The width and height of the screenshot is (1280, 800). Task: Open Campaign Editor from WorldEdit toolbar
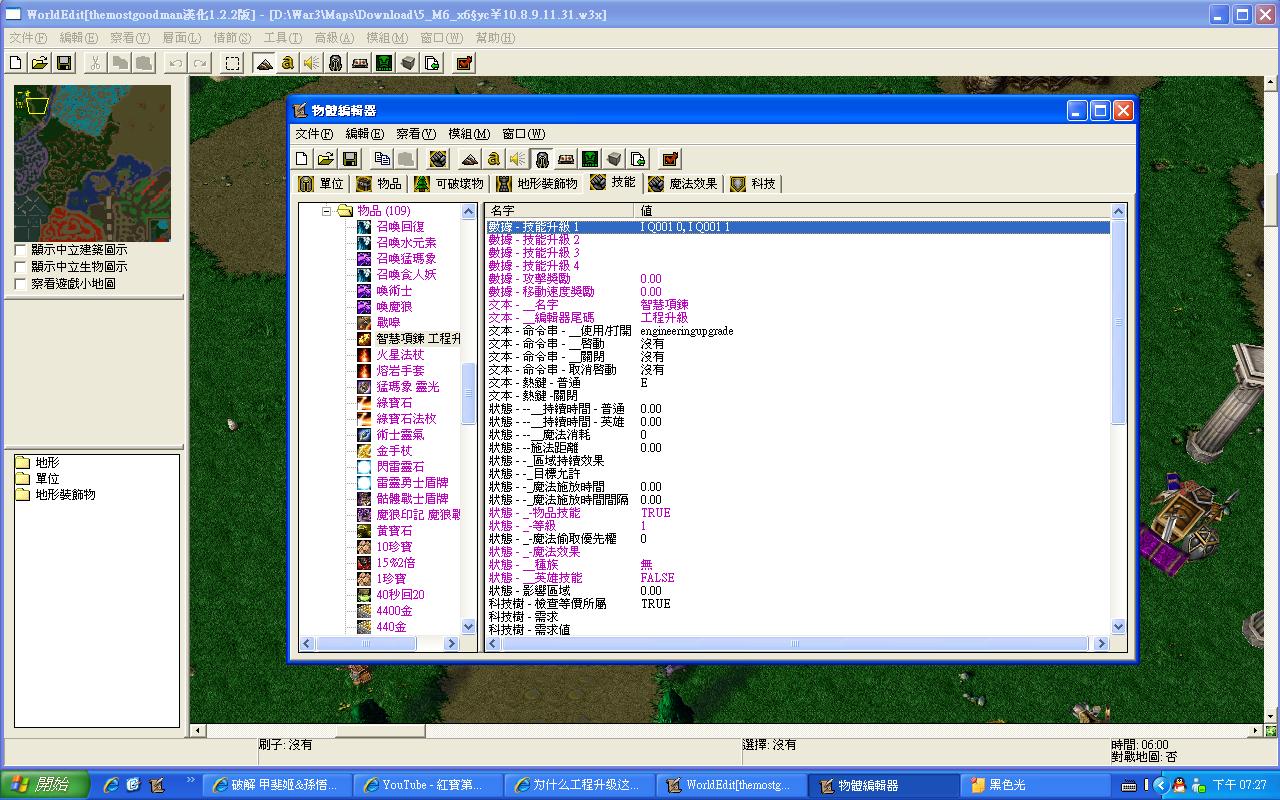coord(360,63)
